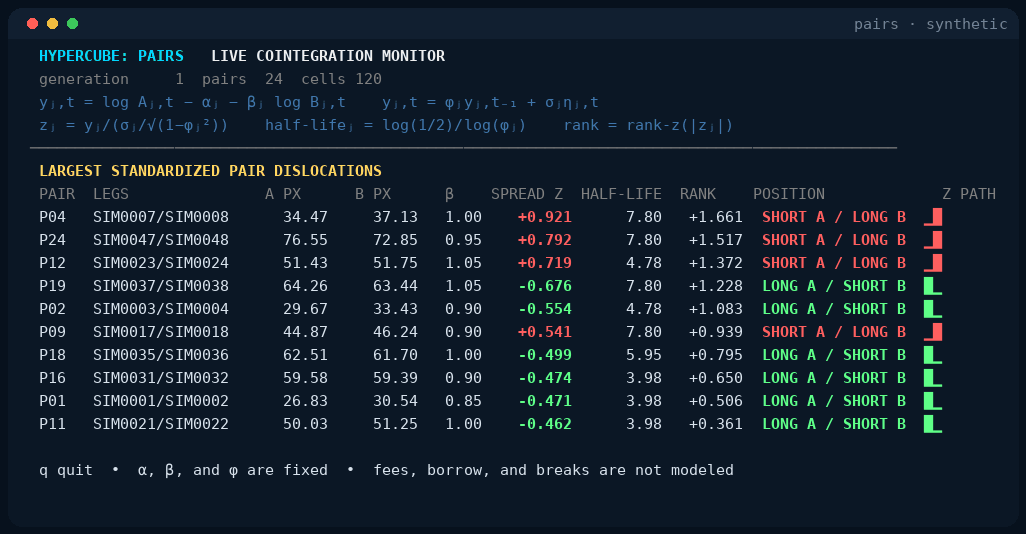Click the Z path sparkline for P12

tap(933, 263)
